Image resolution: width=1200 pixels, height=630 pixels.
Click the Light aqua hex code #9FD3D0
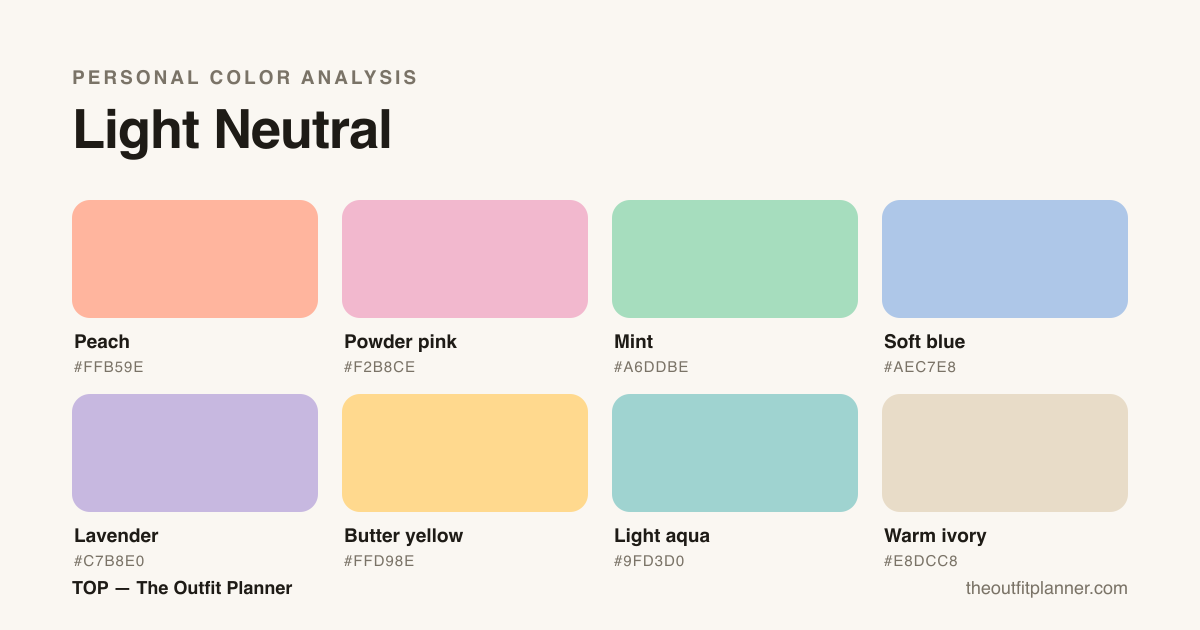pyautogui.click(x=649, y=561)
